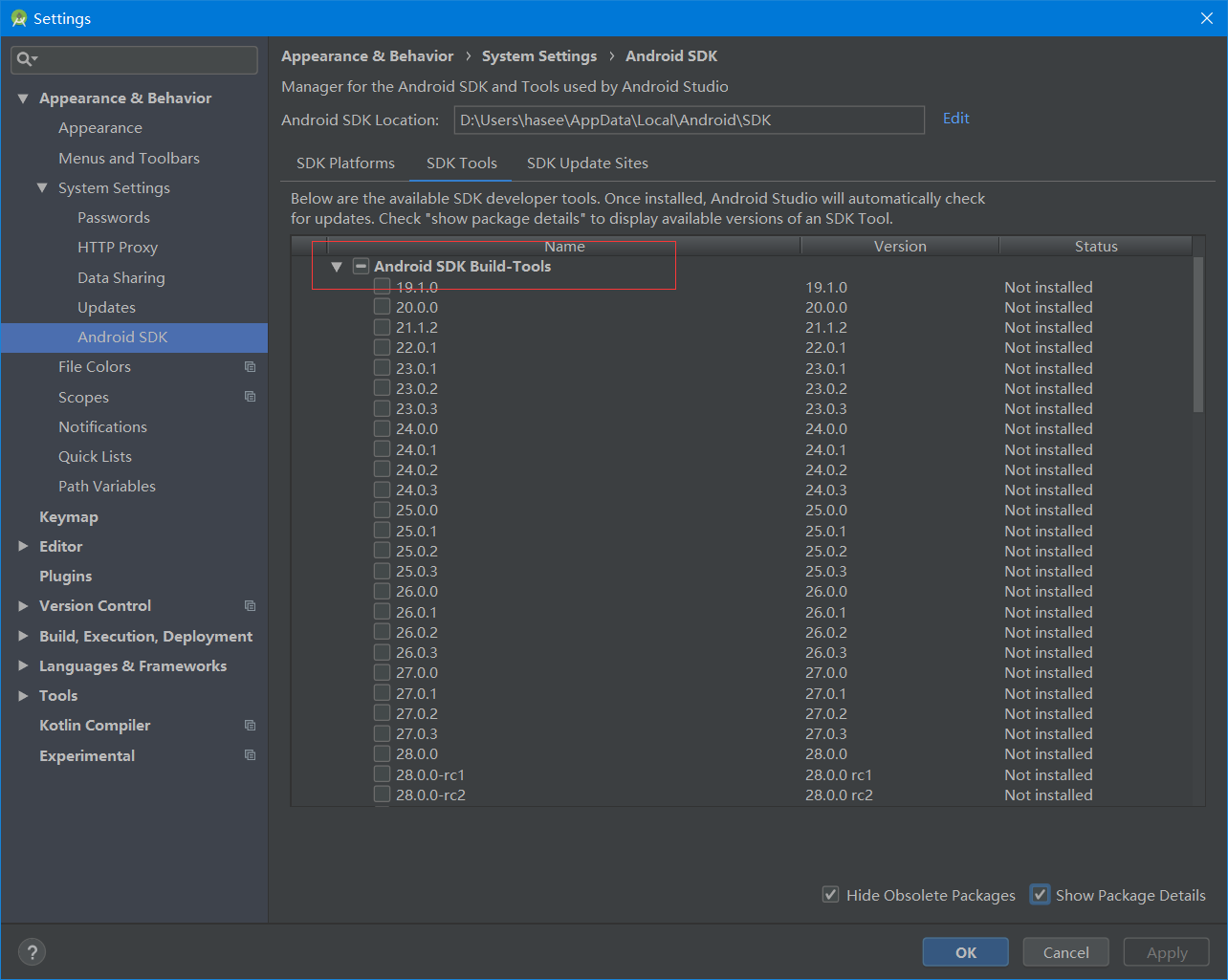The height and width of the screenshot is (980, 1228).
Task: Click the settings search field
Action: (x=135, y=59)
